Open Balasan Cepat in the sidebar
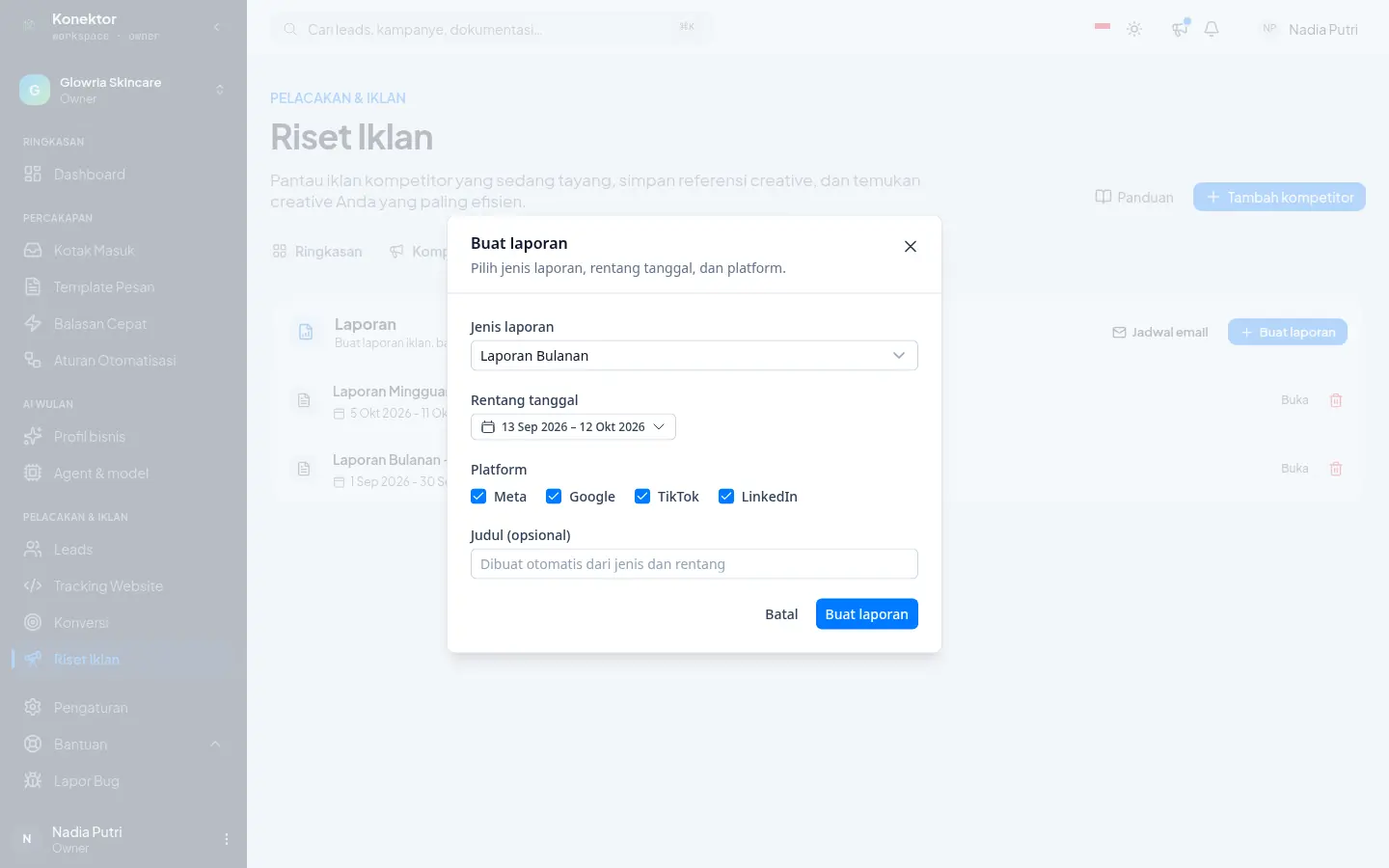The width and height of the screenshot is (1389, 868). coord(123,324)
